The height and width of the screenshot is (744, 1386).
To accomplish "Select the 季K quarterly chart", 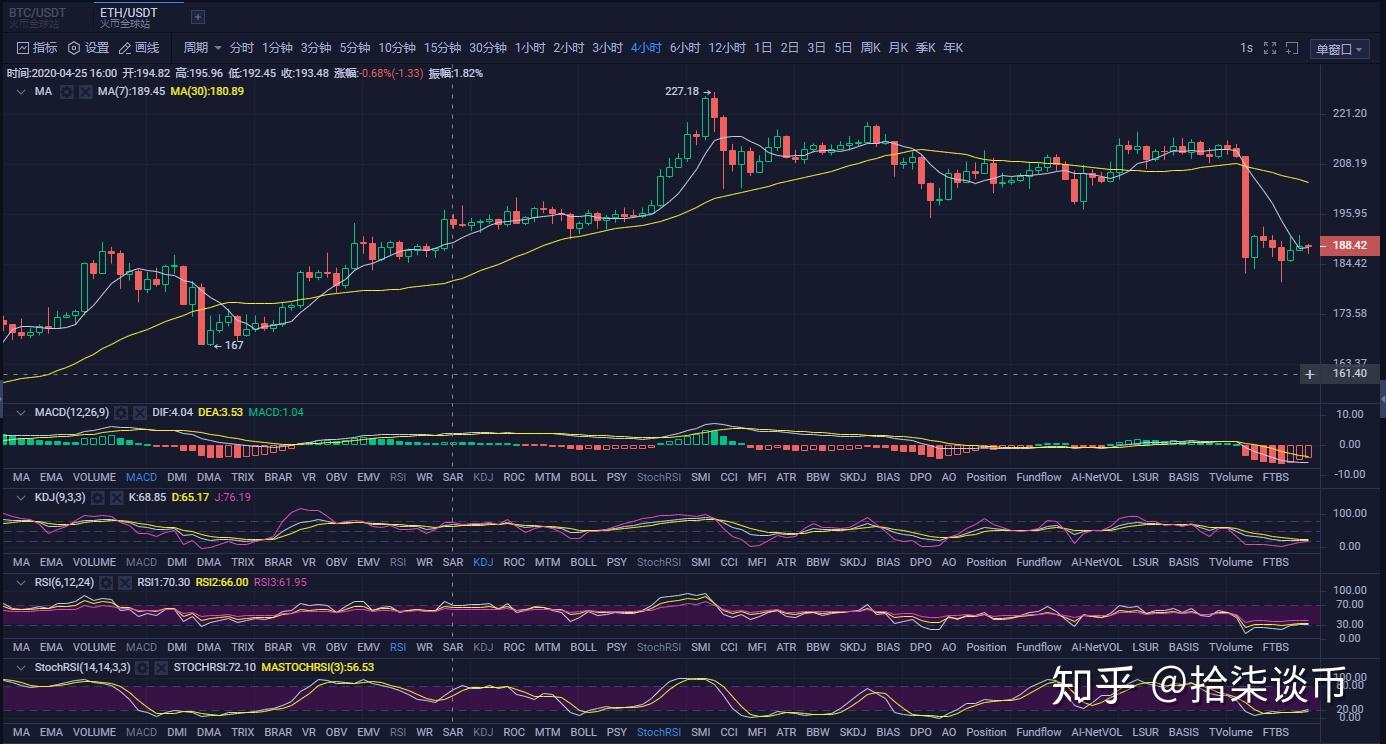I will point(925,48).
